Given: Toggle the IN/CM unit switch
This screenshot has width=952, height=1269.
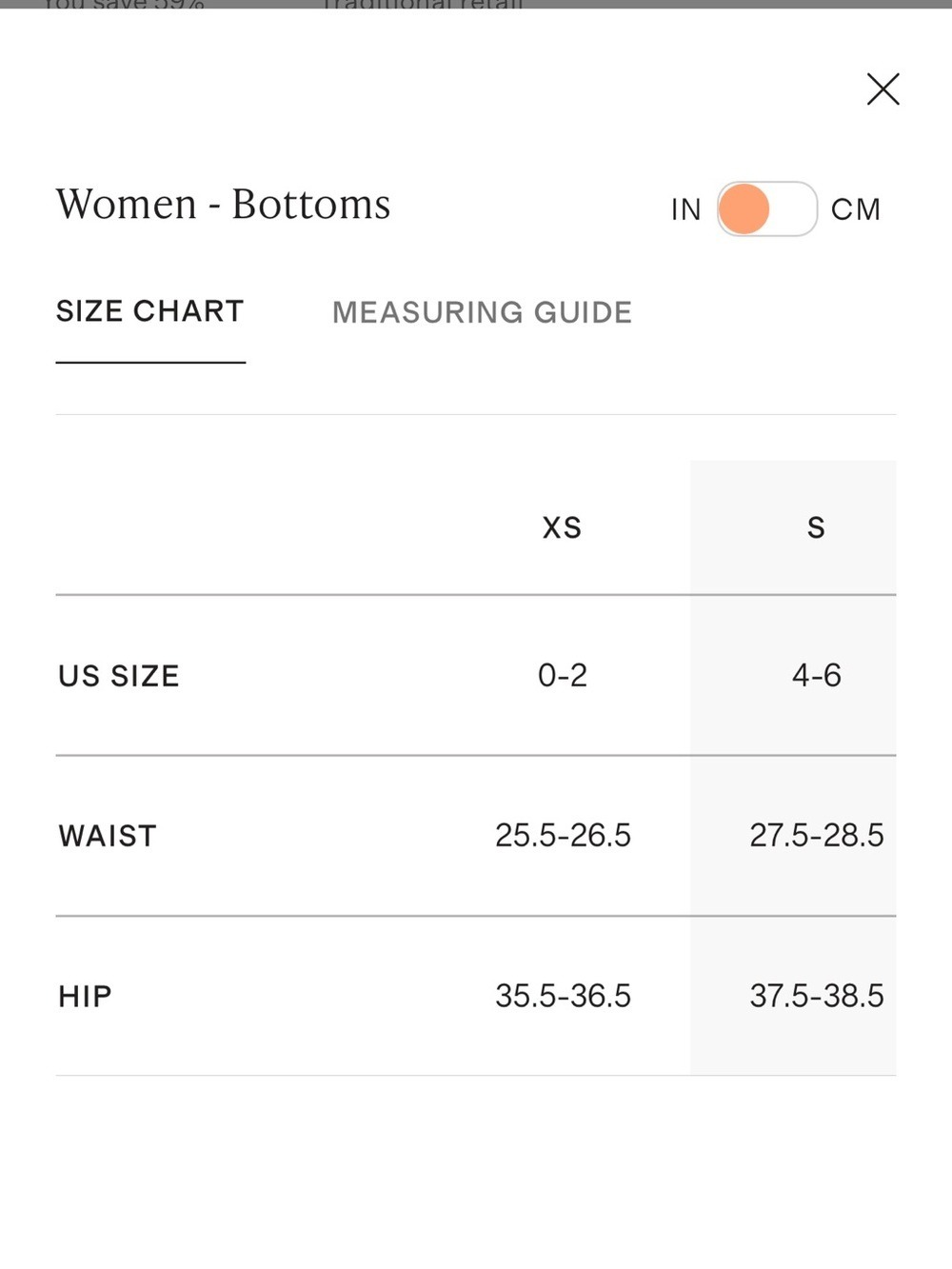Looking at the screenshot, I should (x=766, y=208).
